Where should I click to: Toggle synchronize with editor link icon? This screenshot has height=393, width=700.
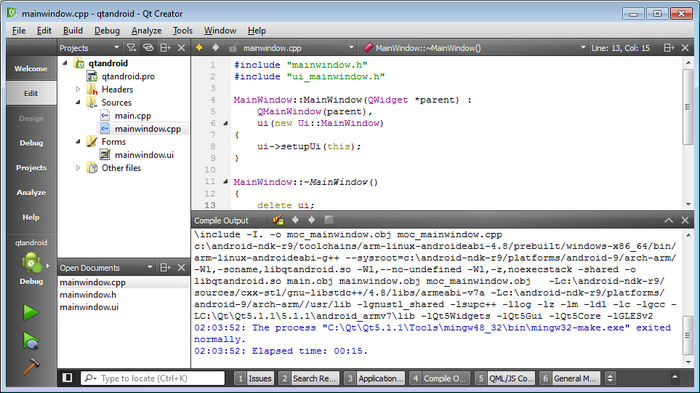[148, 47]
